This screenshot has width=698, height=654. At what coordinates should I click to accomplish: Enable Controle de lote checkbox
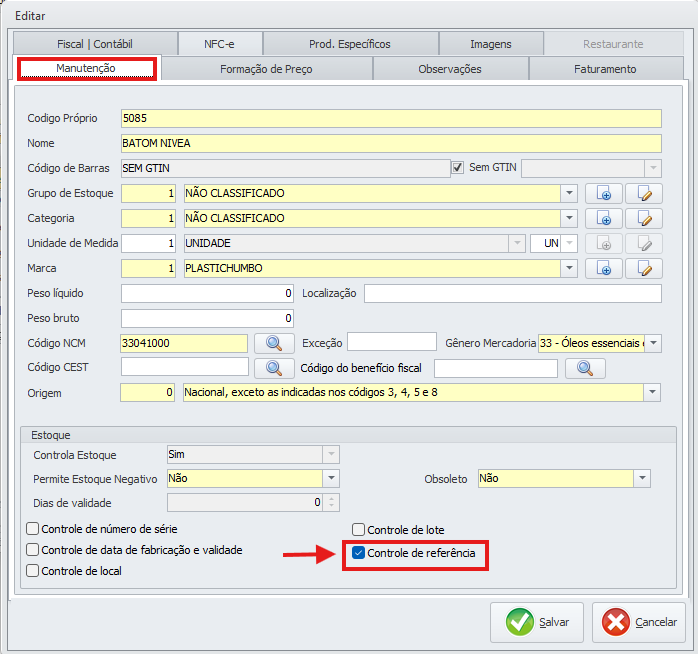(x=359, y=530)
